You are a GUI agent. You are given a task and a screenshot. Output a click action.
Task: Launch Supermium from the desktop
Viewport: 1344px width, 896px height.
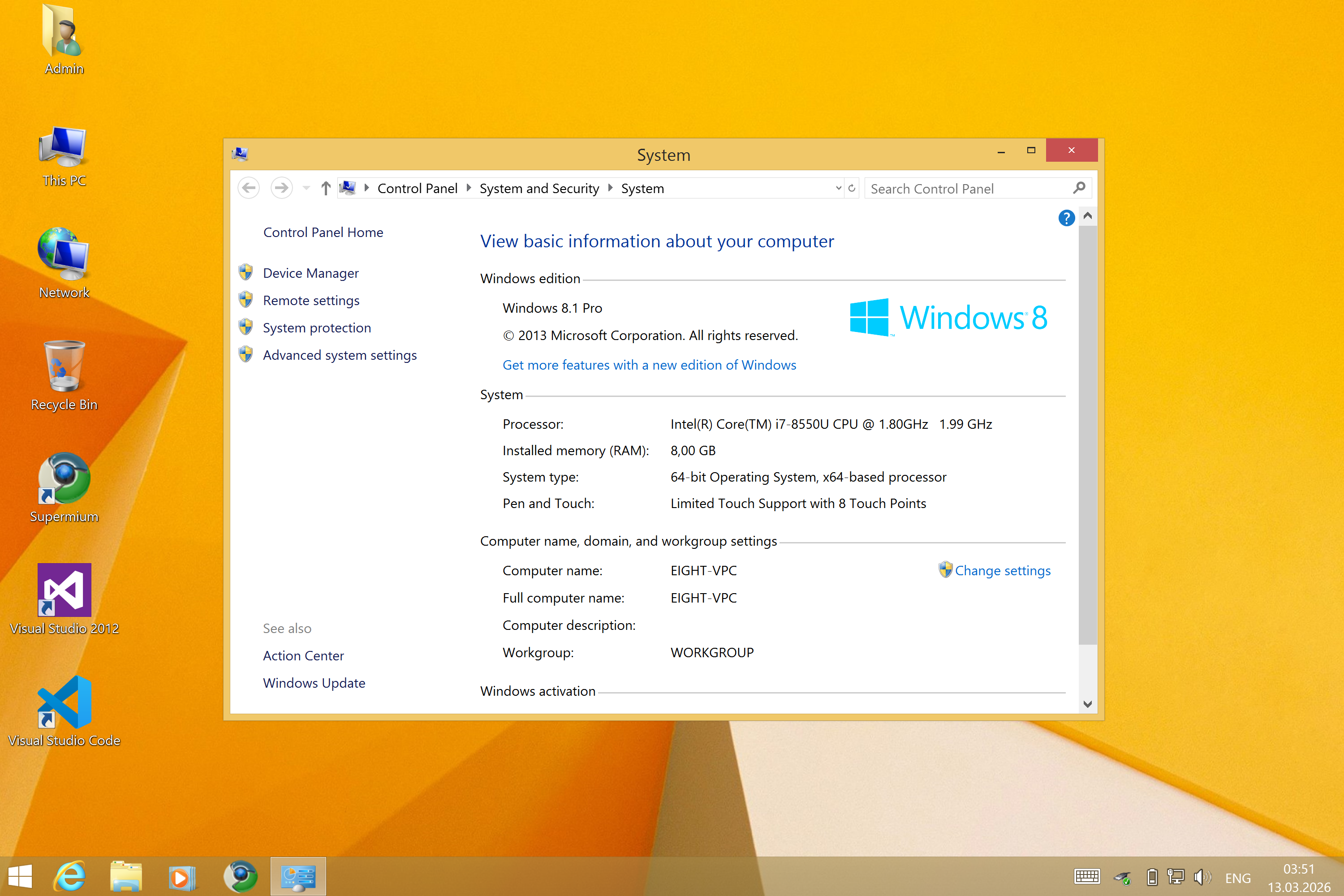click(64, 487)
